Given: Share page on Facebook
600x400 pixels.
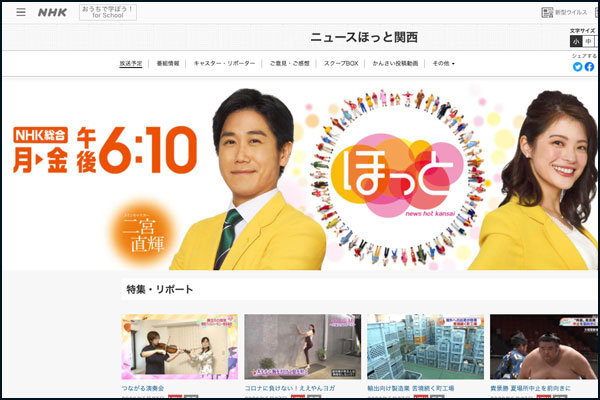Looking at the screenshot, I should [589, 67].
